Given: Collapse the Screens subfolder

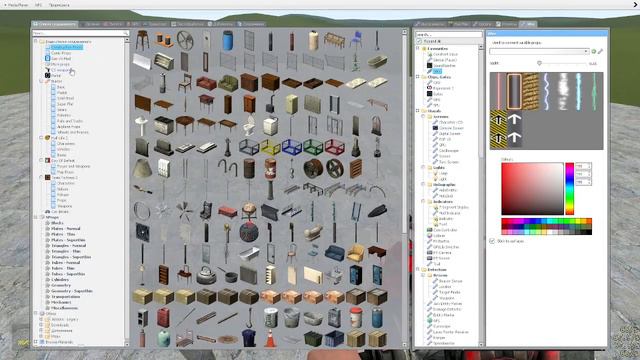Looking at the screenshot, I should [423, 116].
